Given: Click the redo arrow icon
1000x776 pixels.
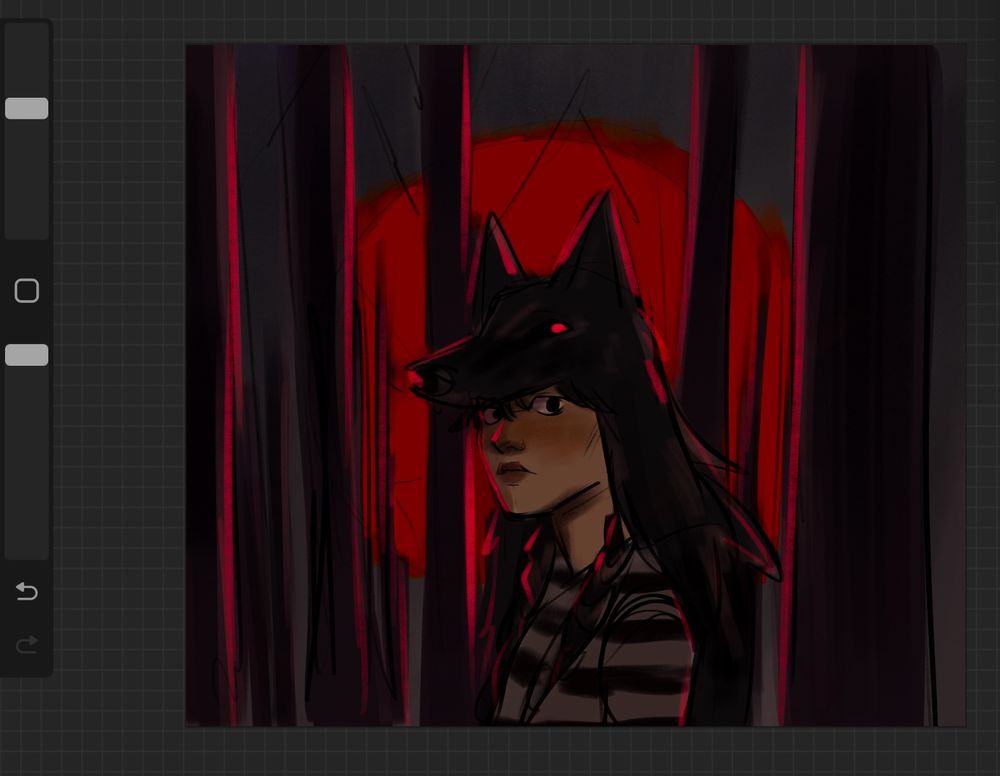Looking at the screenshot, I should click(27, 645).
